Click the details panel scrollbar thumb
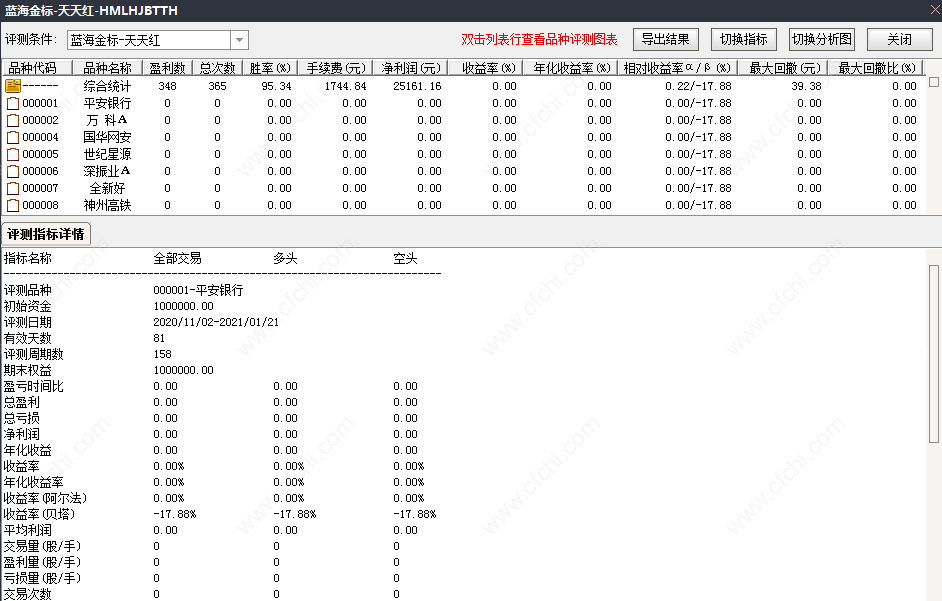This screenshot has height=601, width=942. 934,354
